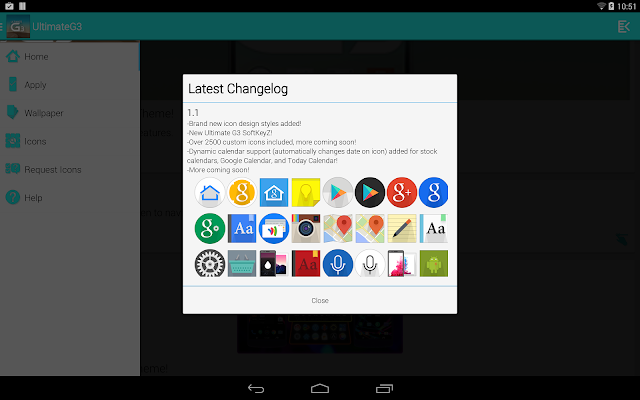Tap the Instagram camera icon
This screenshot has height=400, width=640.
(306, 228)
